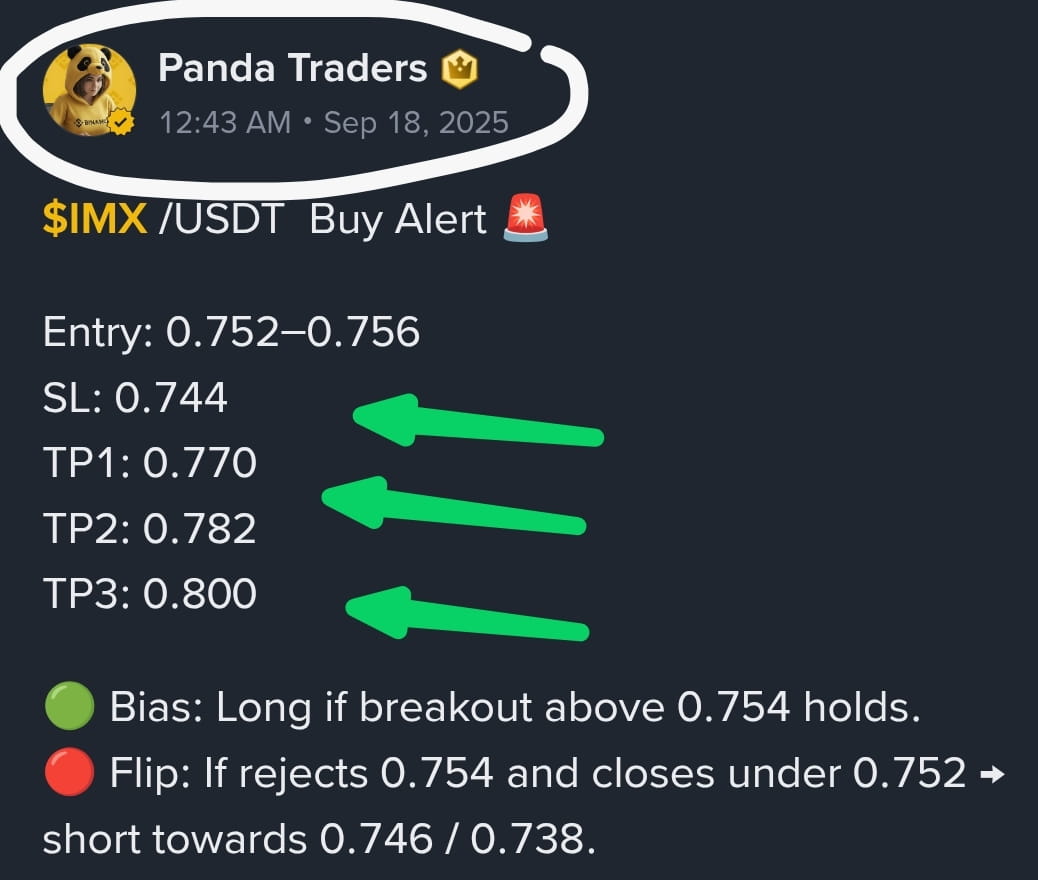Image resolution: width=1038 pixels, height=880 pixels.
Task: Click the green arrow pointing at SL
Action: (x=478, y=421)
